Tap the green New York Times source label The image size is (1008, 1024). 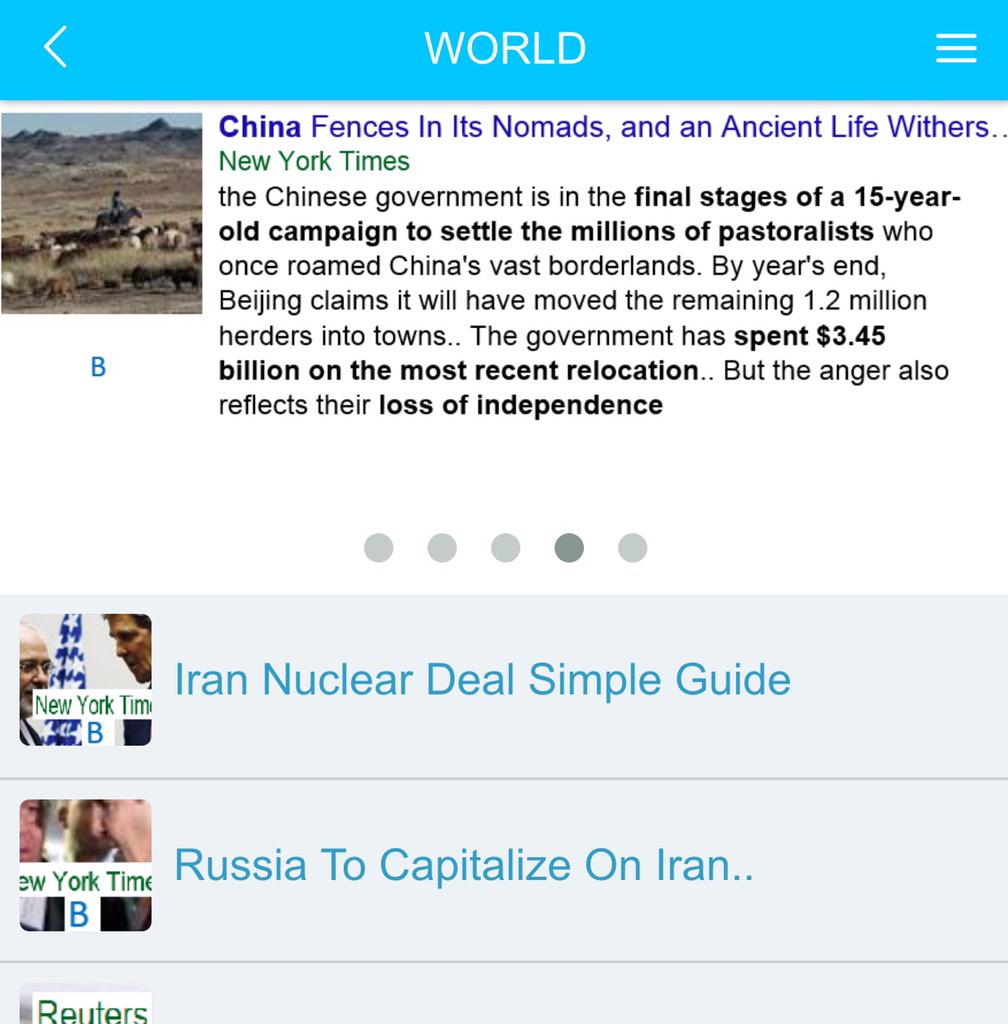click(314, 161)
